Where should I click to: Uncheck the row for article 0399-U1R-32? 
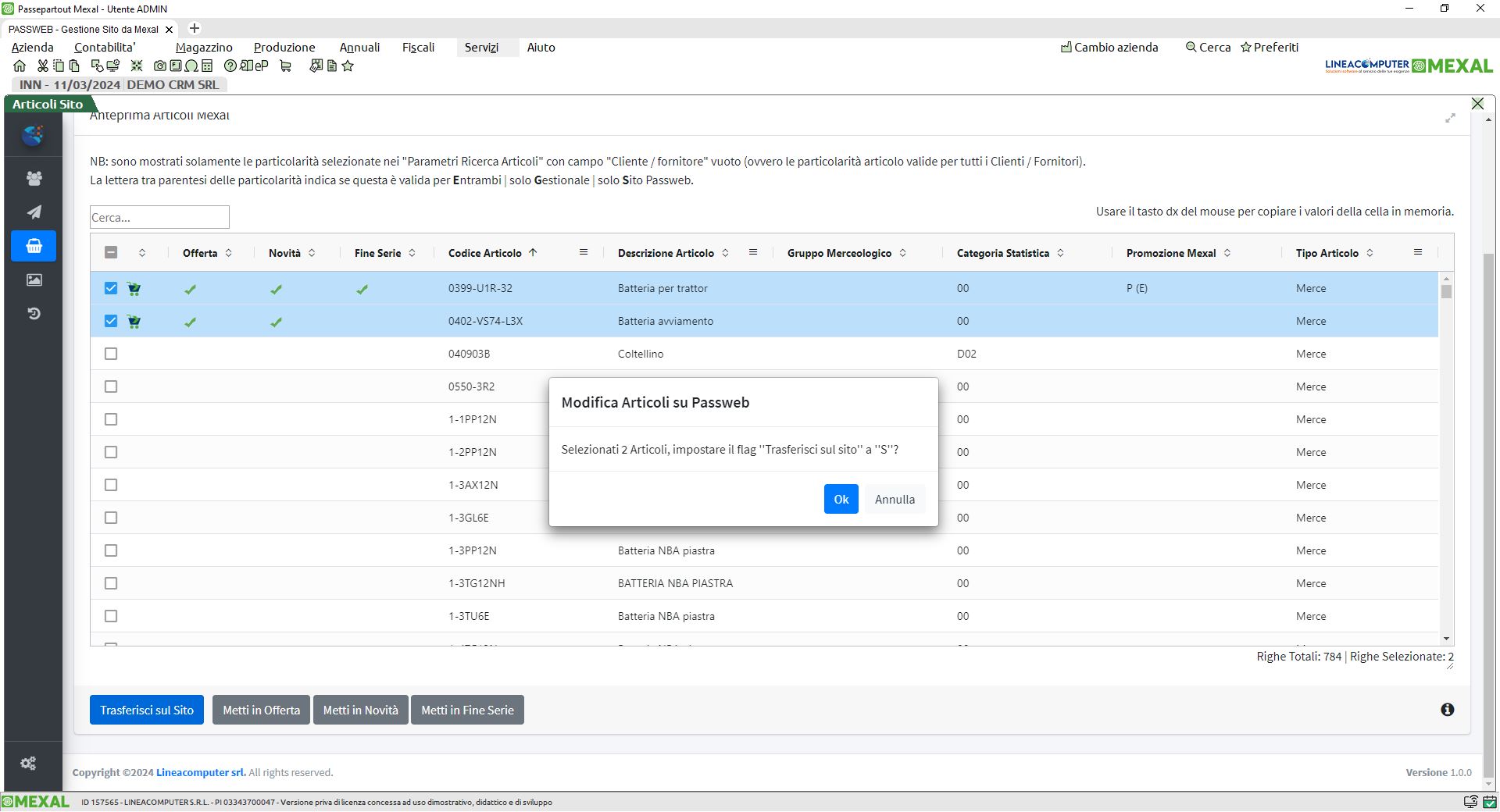[x=111, y=288]
